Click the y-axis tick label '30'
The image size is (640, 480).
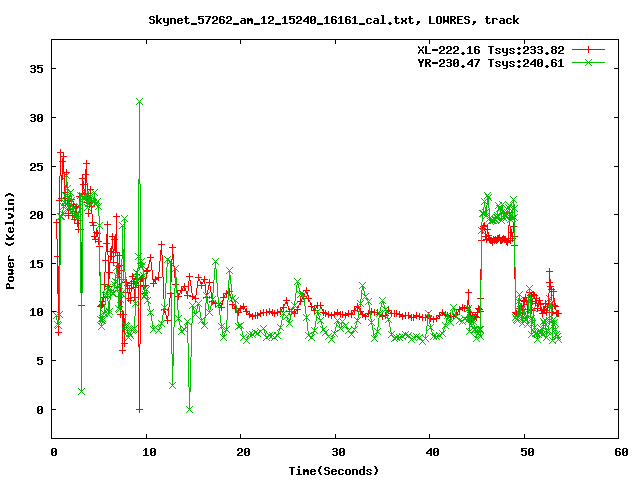pos(36,118)
